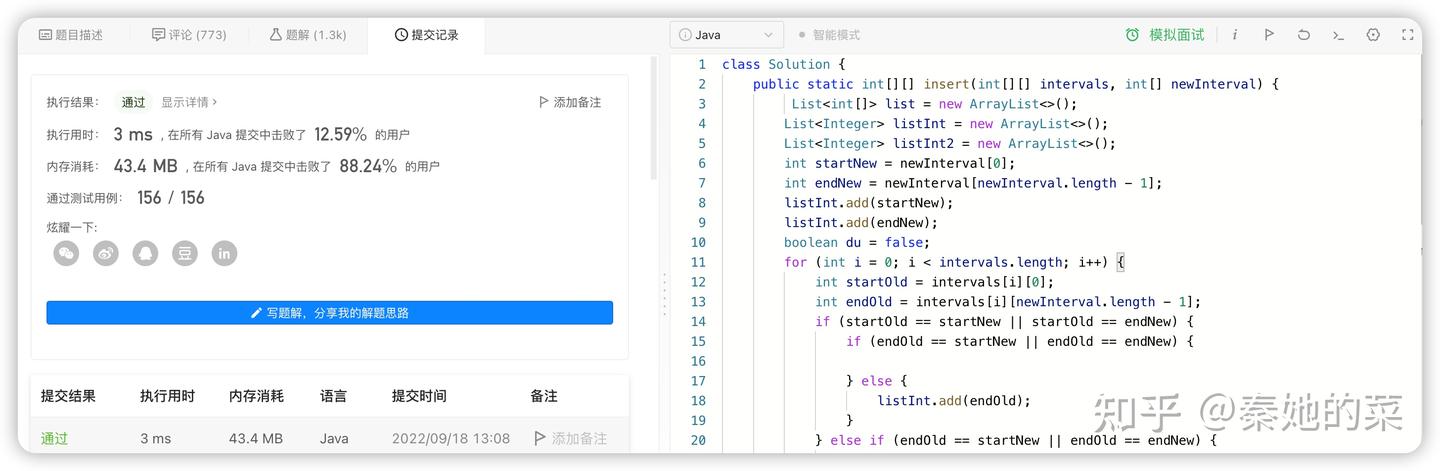Share result via Weibo icon
This screenshot has width=1440, height=471.
pos(106,253)
